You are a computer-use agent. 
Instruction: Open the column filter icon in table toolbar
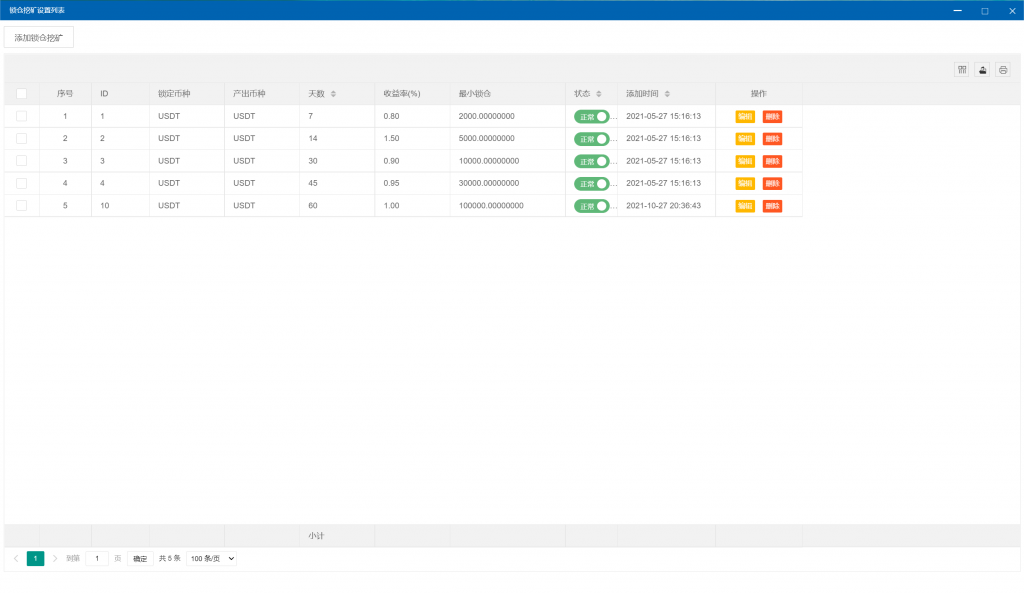pos(962,70)
